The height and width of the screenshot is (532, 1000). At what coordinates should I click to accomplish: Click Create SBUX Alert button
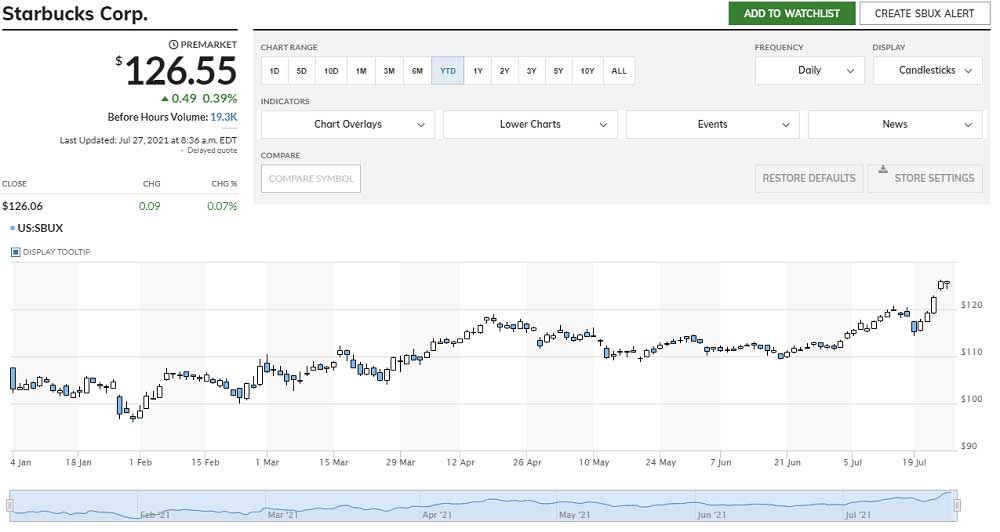pos(924,13)
